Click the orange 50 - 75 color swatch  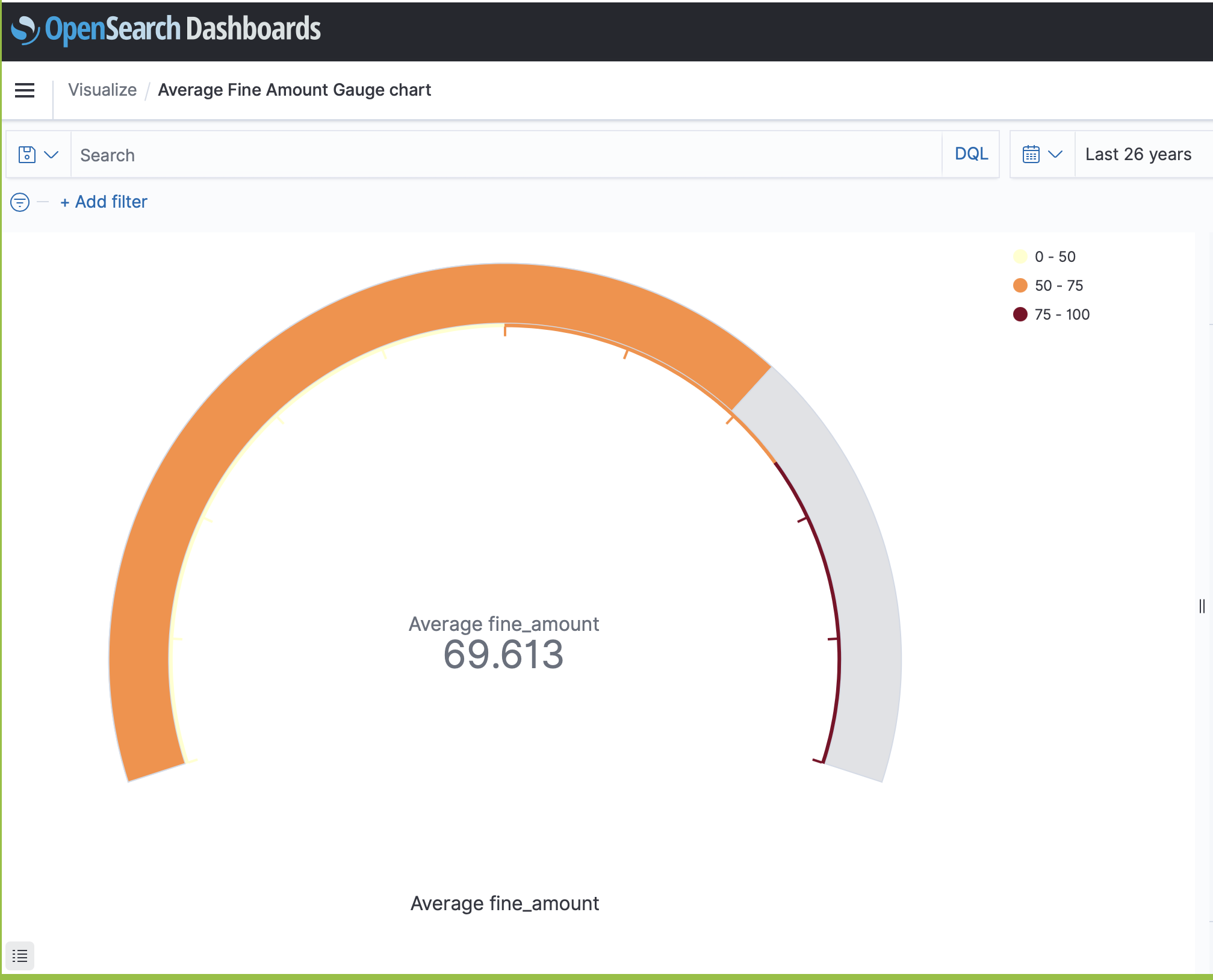(1020, 285)
